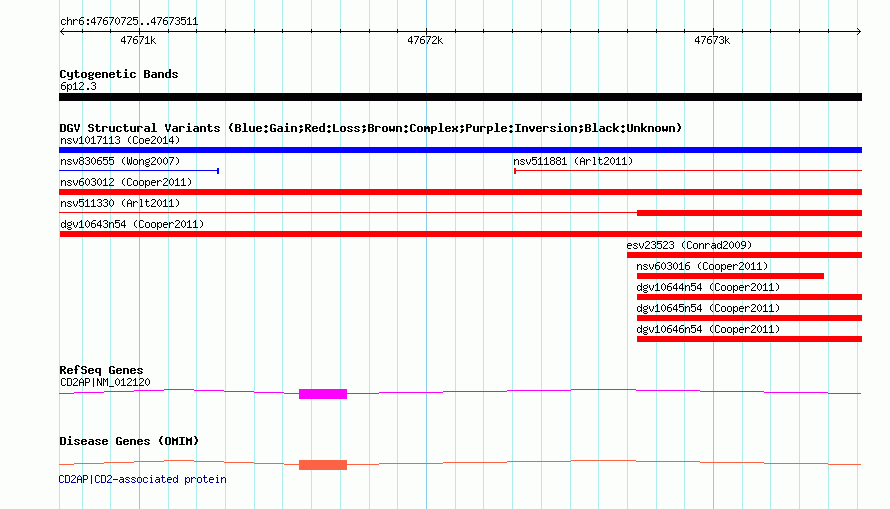
Task: Click the nsv603012 (Cooper2011) red loss bar
Action: click(460, 192)
